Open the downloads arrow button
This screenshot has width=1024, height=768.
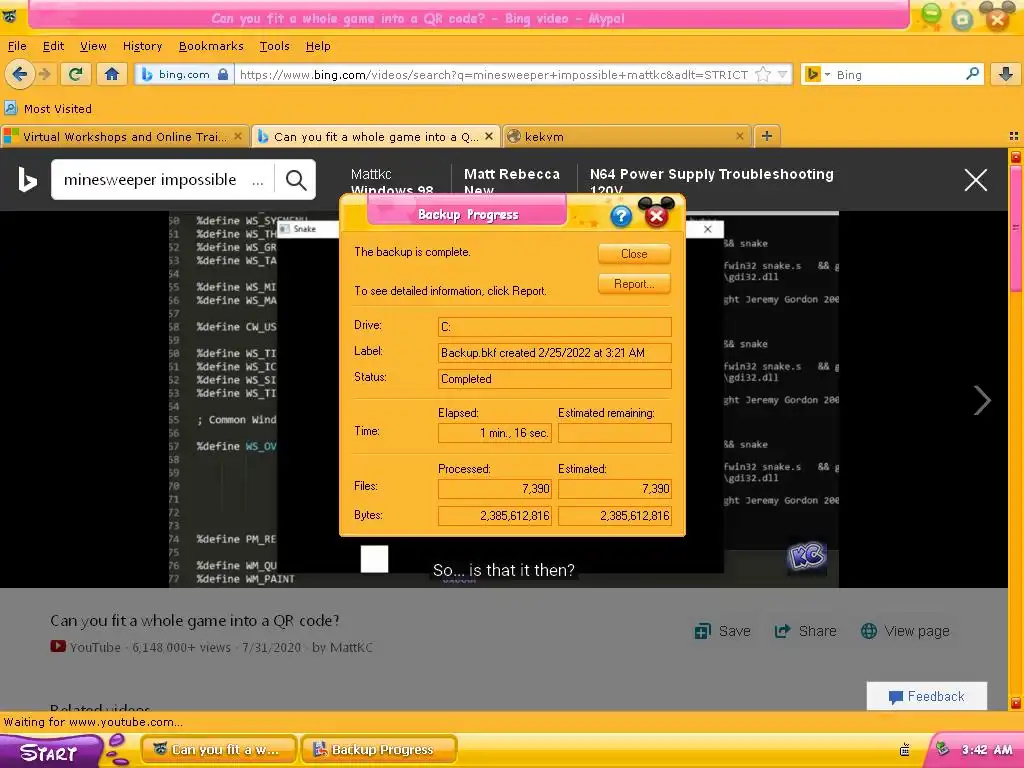(x=1006, y=74)
